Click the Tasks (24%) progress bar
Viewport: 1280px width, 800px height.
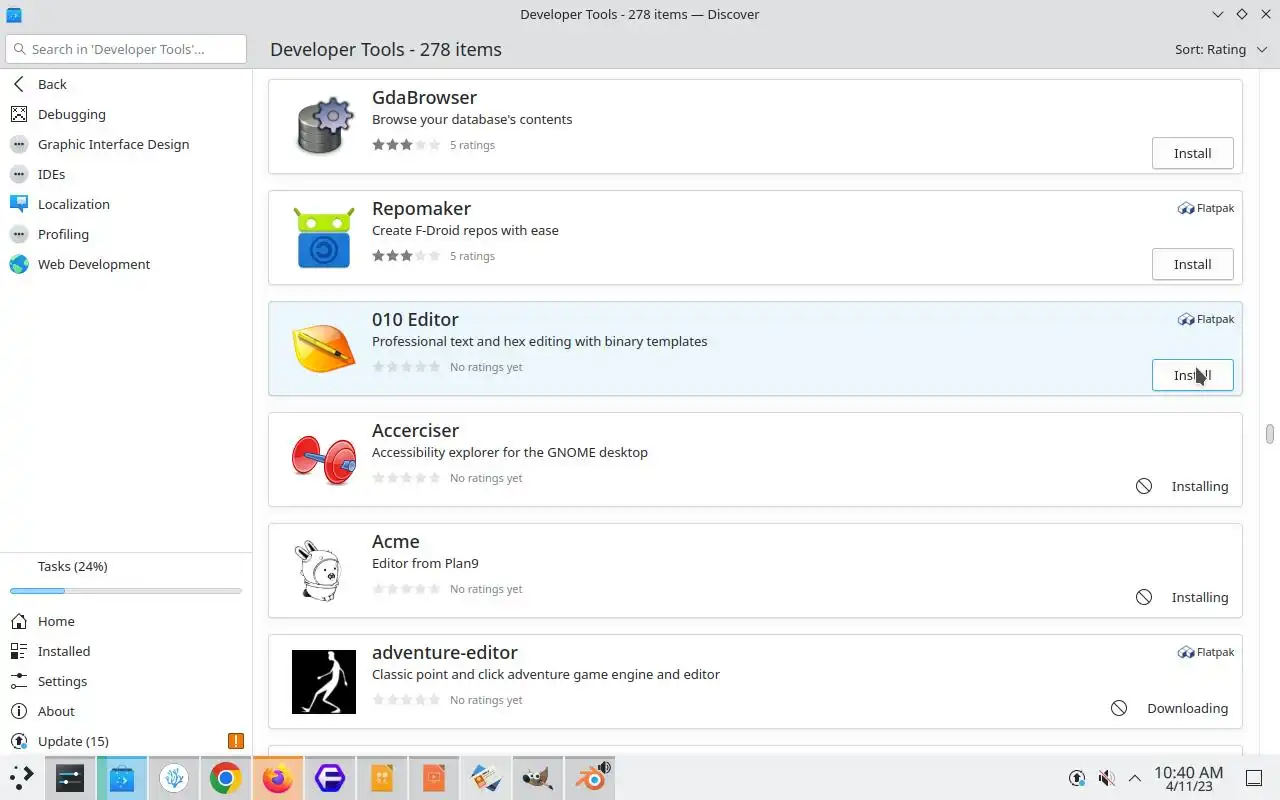pos(126,591)
